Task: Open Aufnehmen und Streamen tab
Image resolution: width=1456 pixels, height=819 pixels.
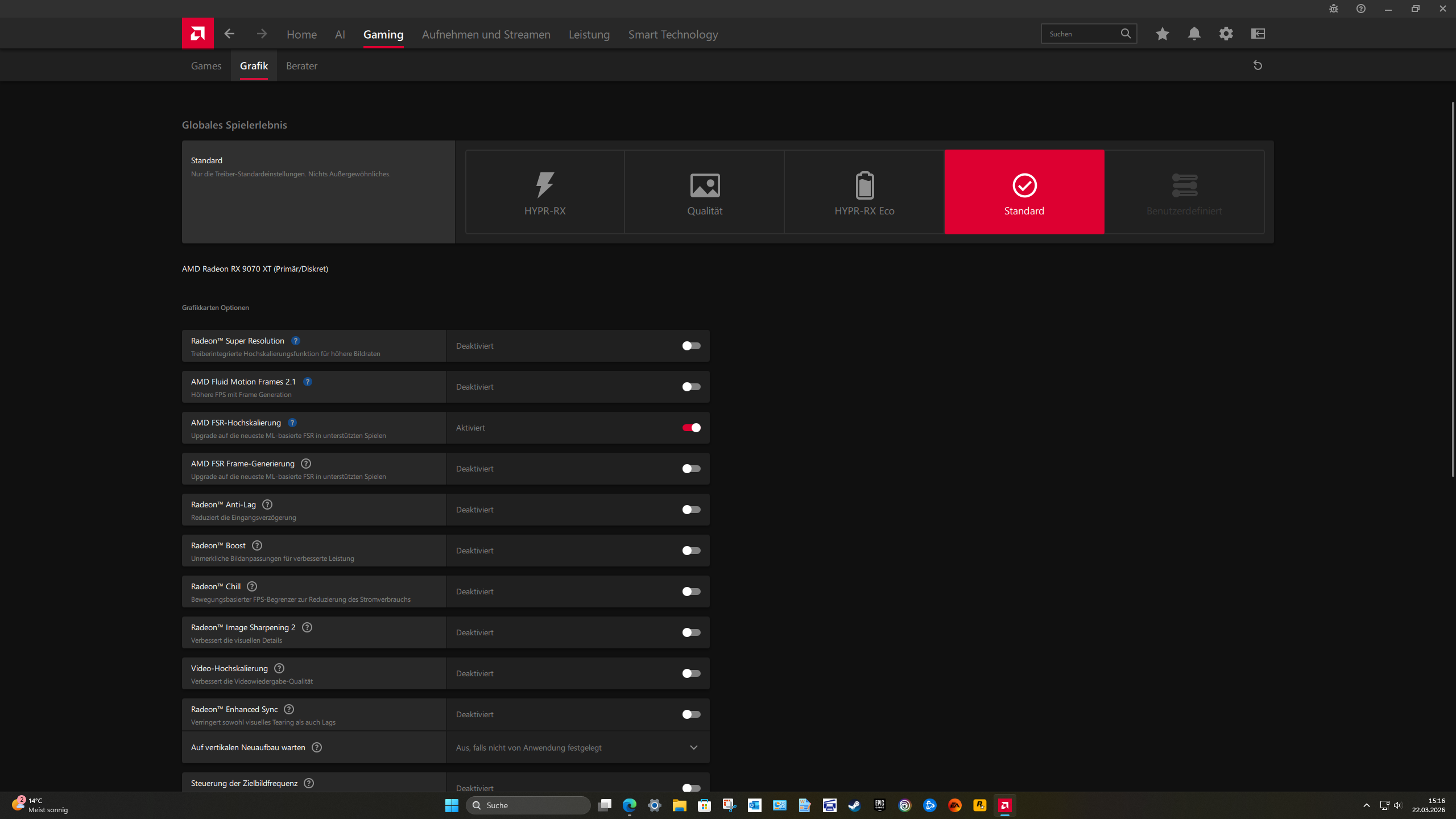Action: click(486, 35)
